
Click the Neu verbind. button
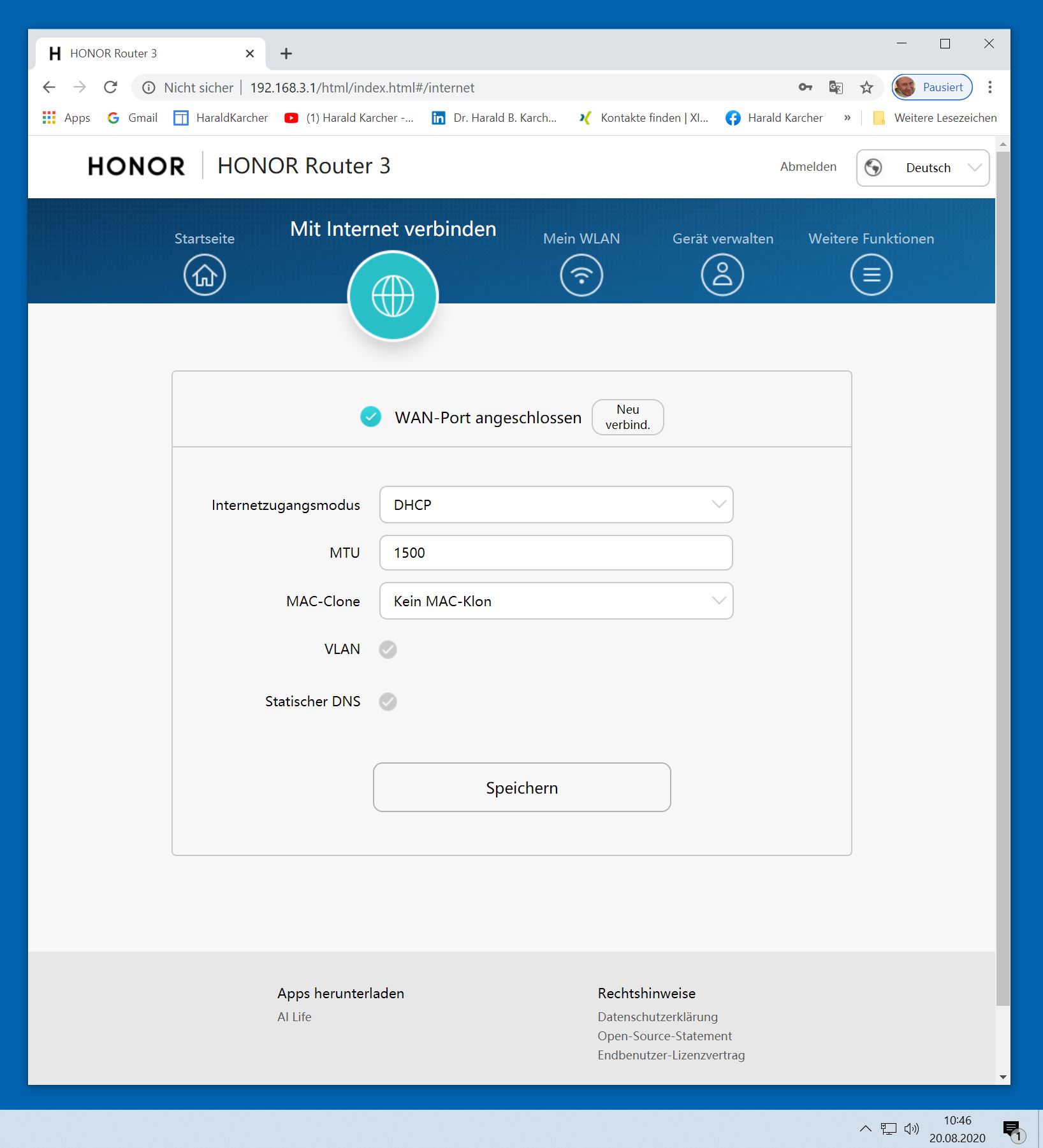pyautogui.click(x=628, y=418)
